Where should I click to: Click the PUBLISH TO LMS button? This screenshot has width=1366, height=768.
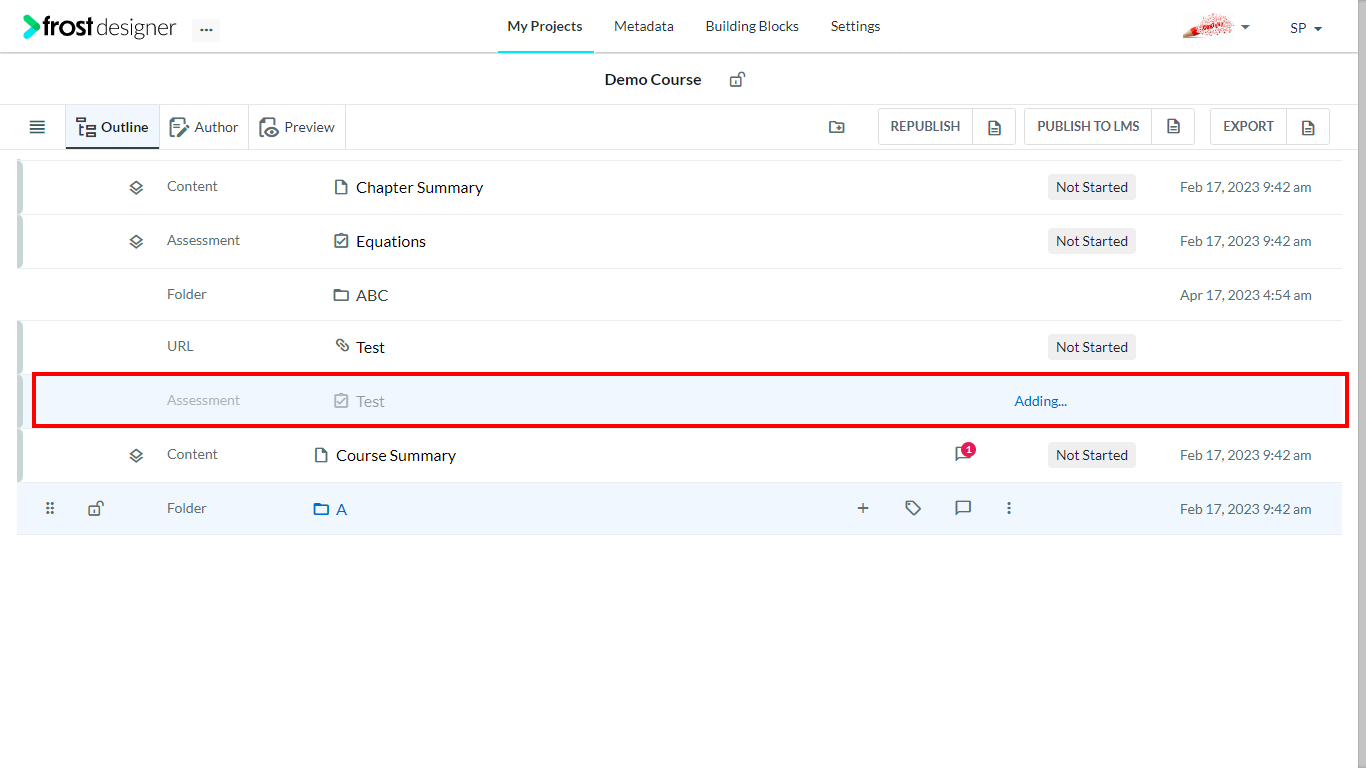1088,127
